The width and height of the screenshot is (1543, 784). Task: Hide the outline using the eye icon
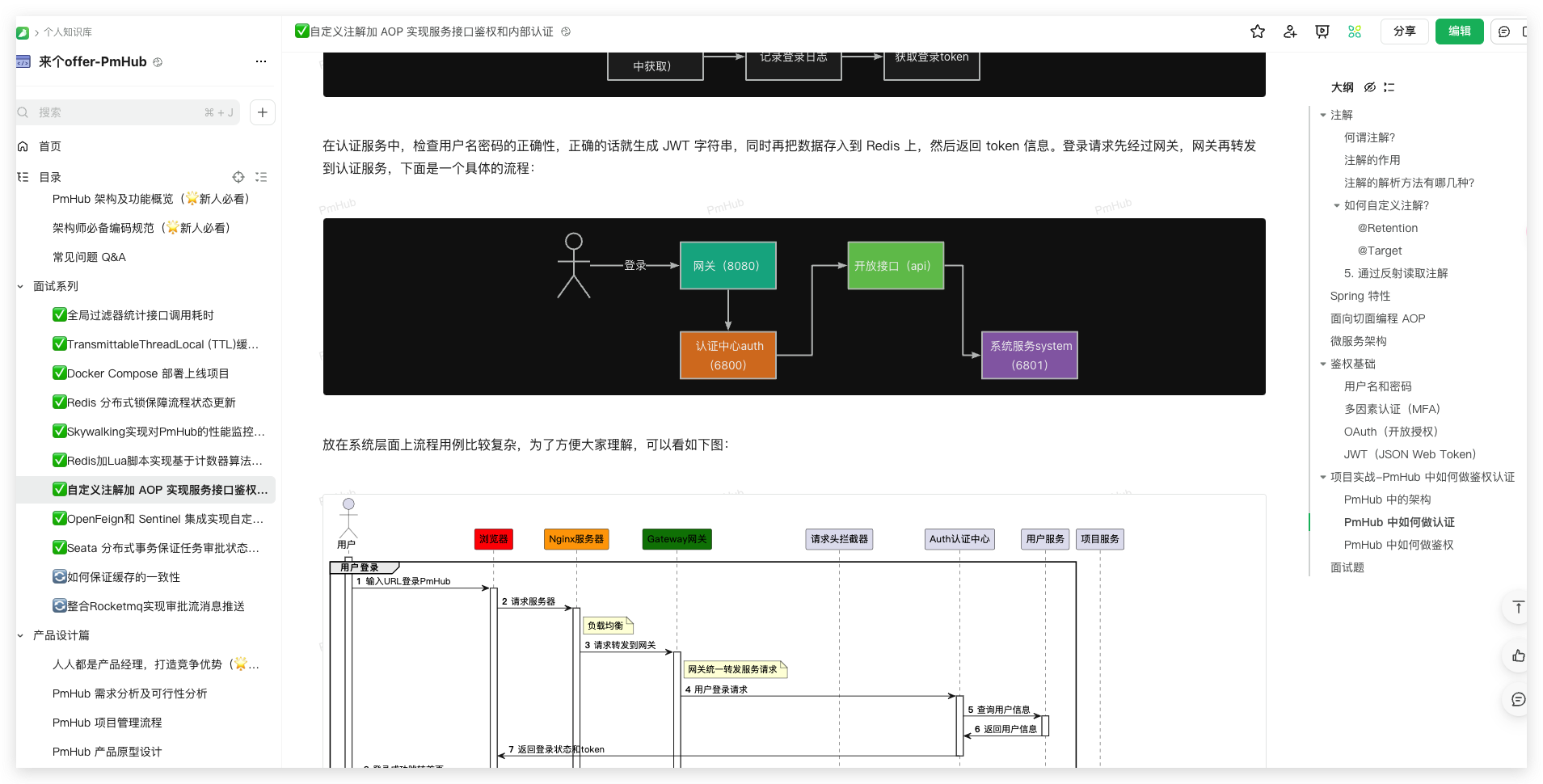coord(1369,87)
